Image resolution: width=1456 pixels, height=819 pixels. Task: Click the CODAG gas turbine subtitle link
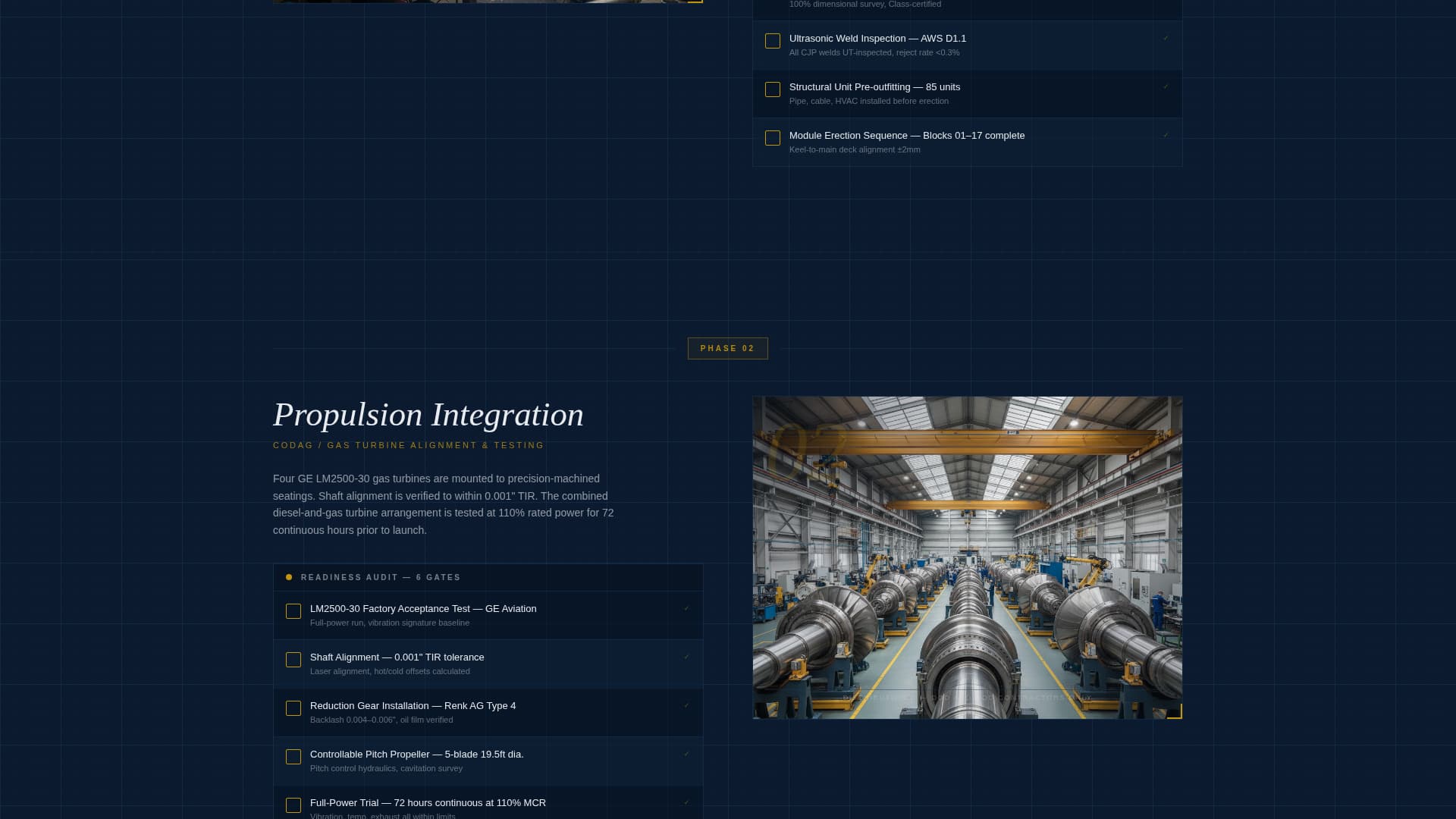(408, 445)
